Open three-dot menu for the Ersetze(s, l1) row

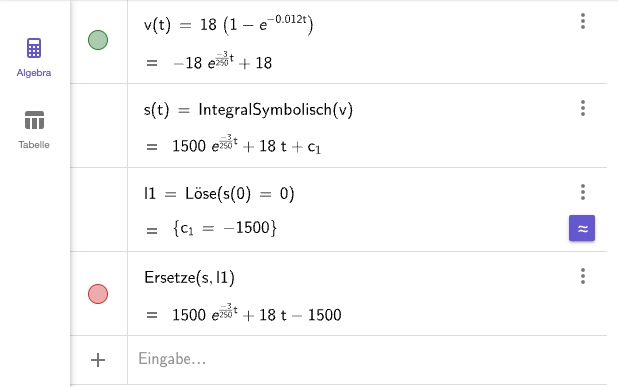click(583, 276)
